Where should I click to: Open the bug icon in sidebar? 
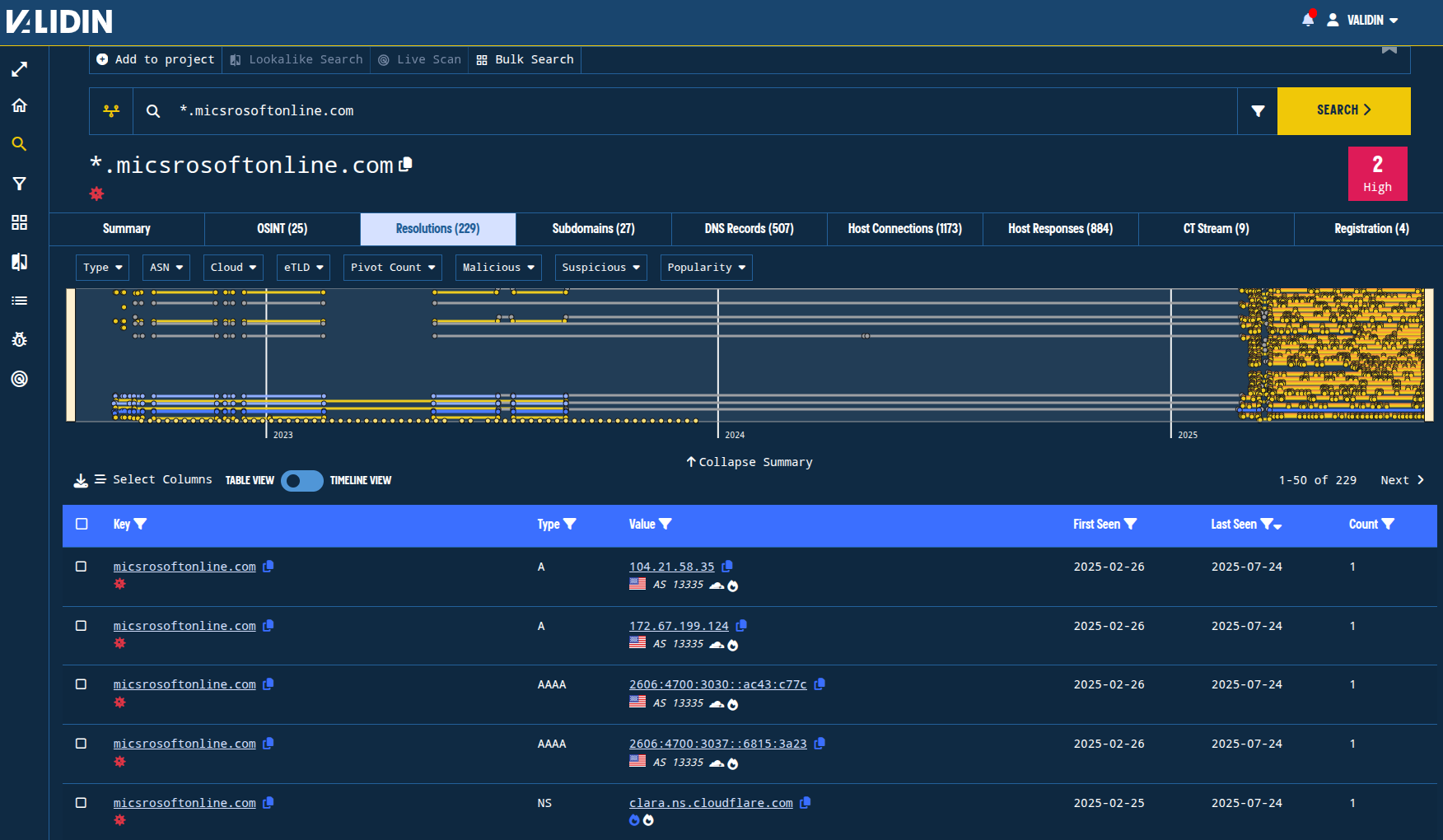click(20, 339)
